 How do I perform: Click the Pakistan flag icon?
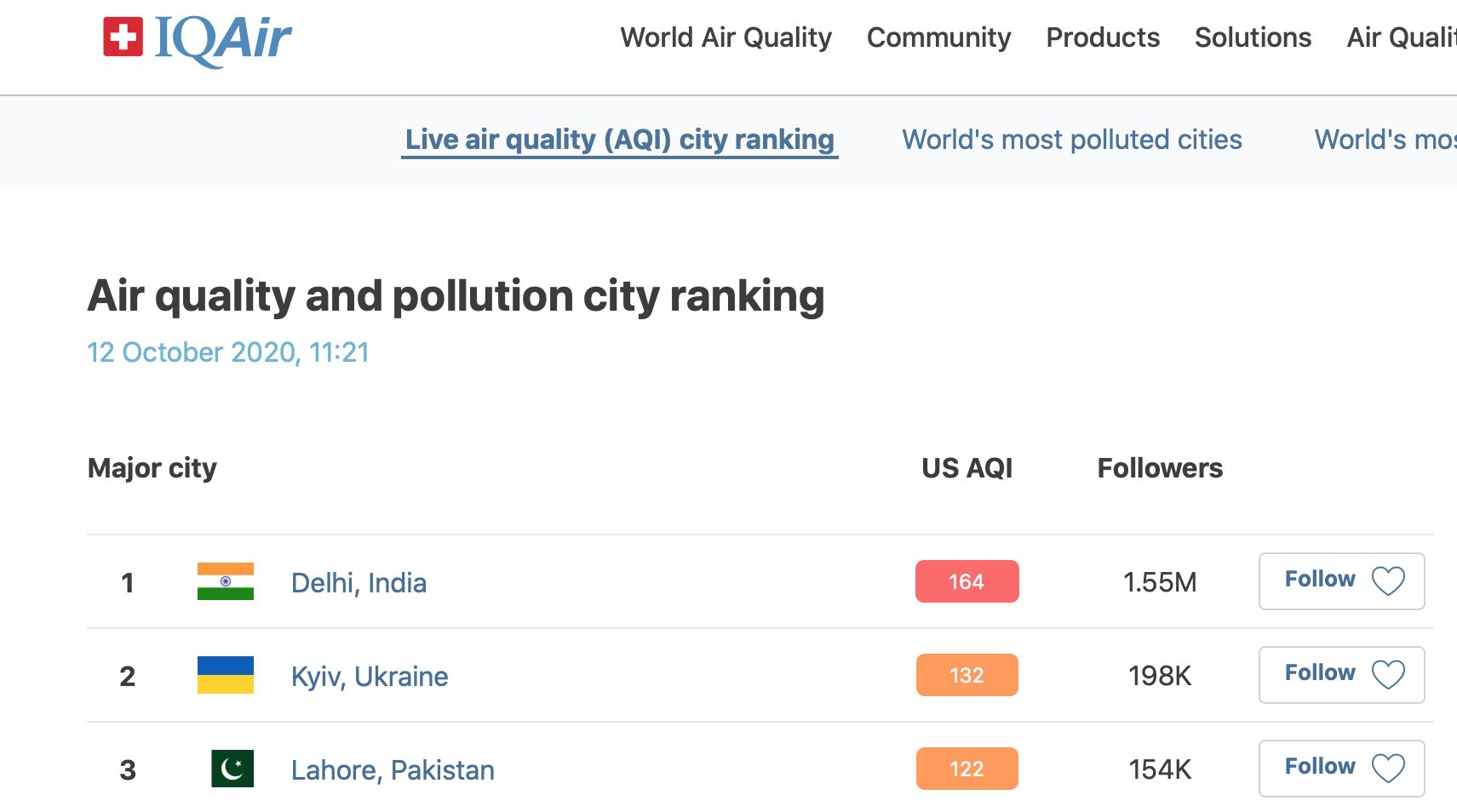(232, 769)
